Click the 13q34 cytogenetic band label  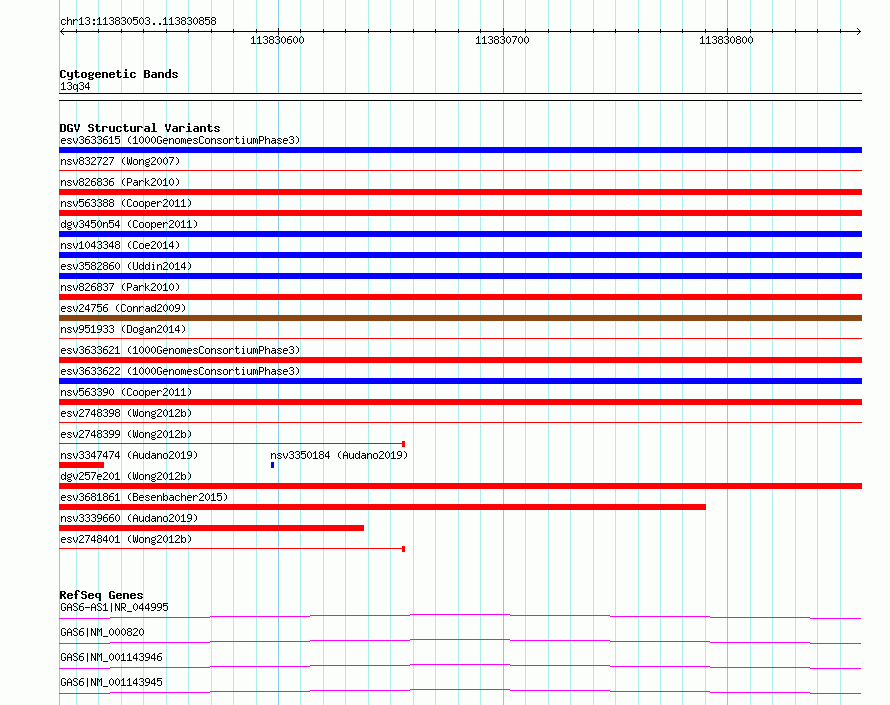(x=75, y=86)
